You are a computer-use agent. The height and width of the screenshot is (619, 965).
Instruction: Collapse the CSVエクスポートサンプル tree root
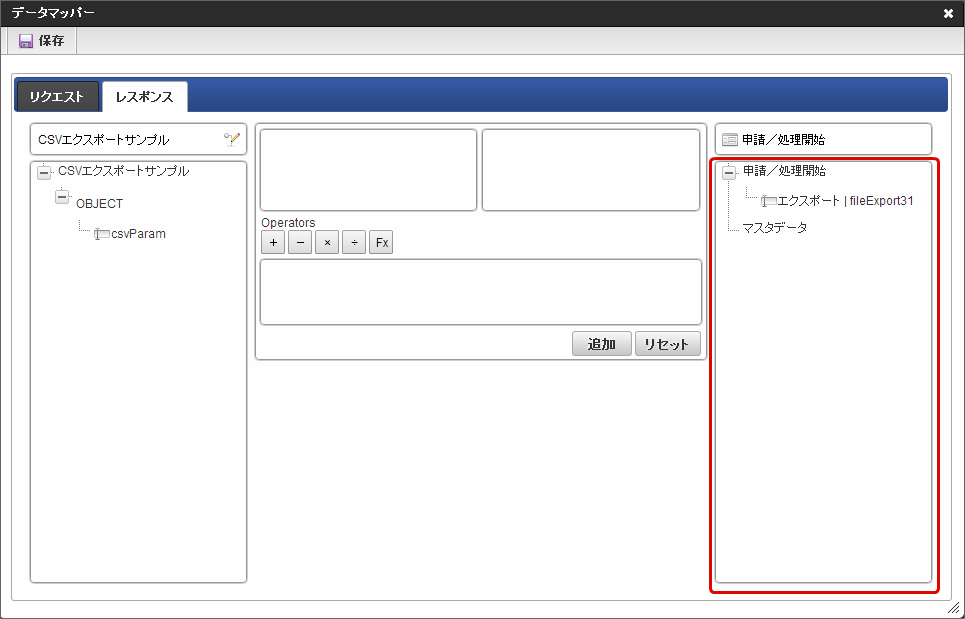pos(44,172)
